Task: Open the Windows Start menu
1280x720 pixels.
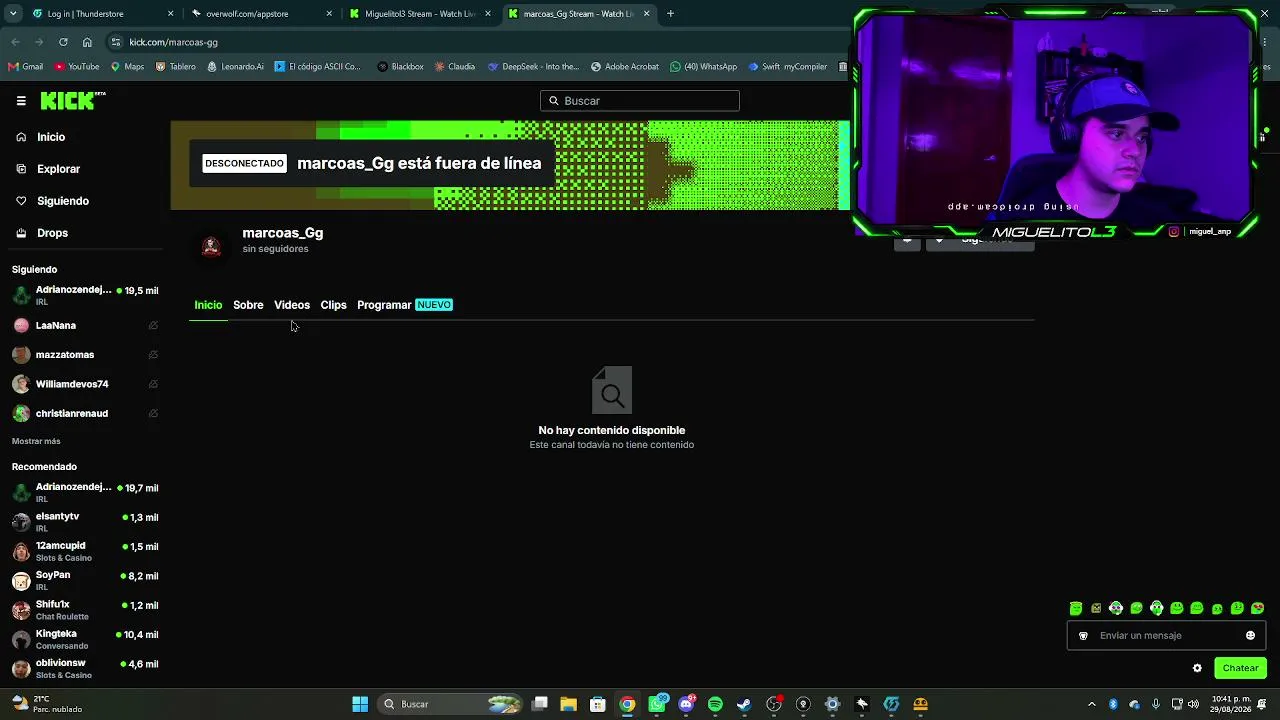Action: coord(360,704)
